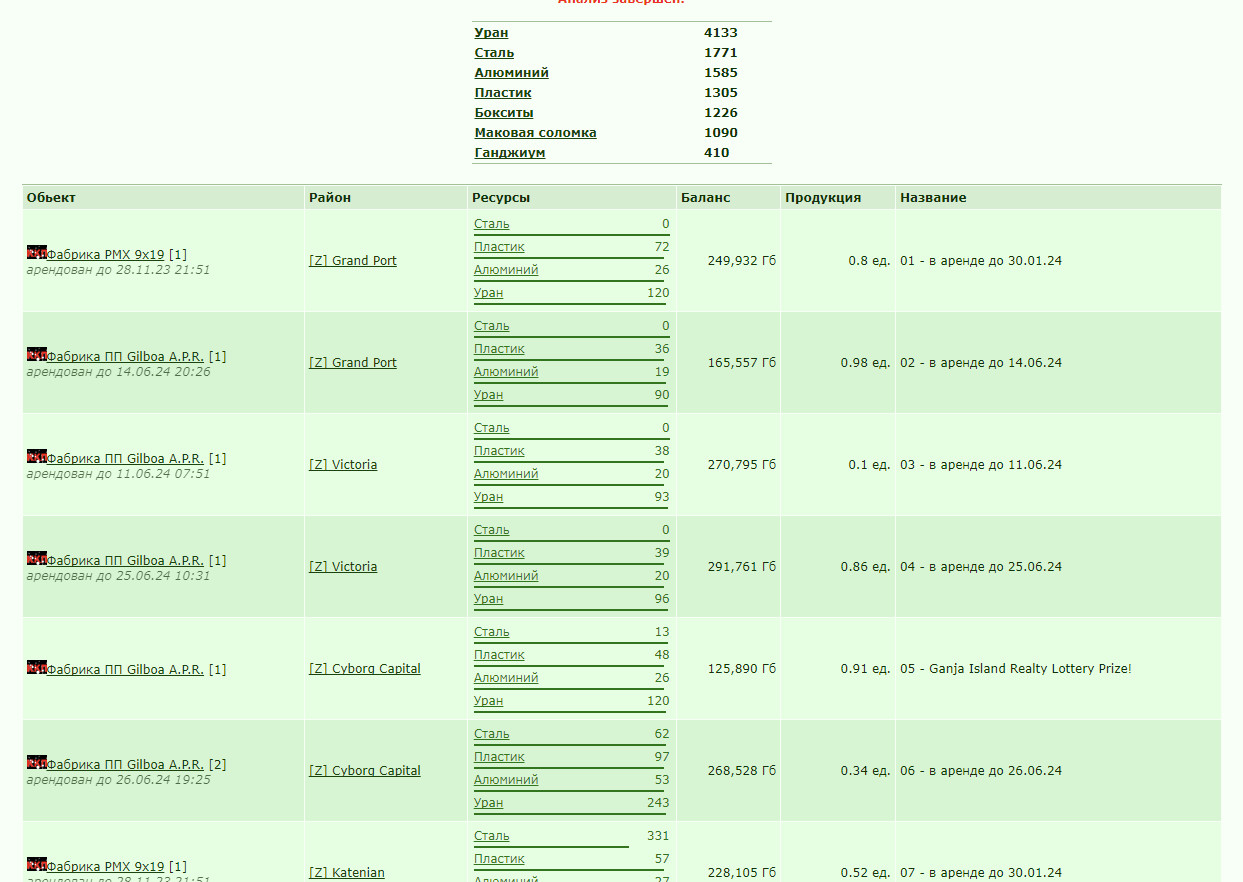Open the [Z] Katenian region link
This screenshot has height=882, width=1243.
coord(347,873)
